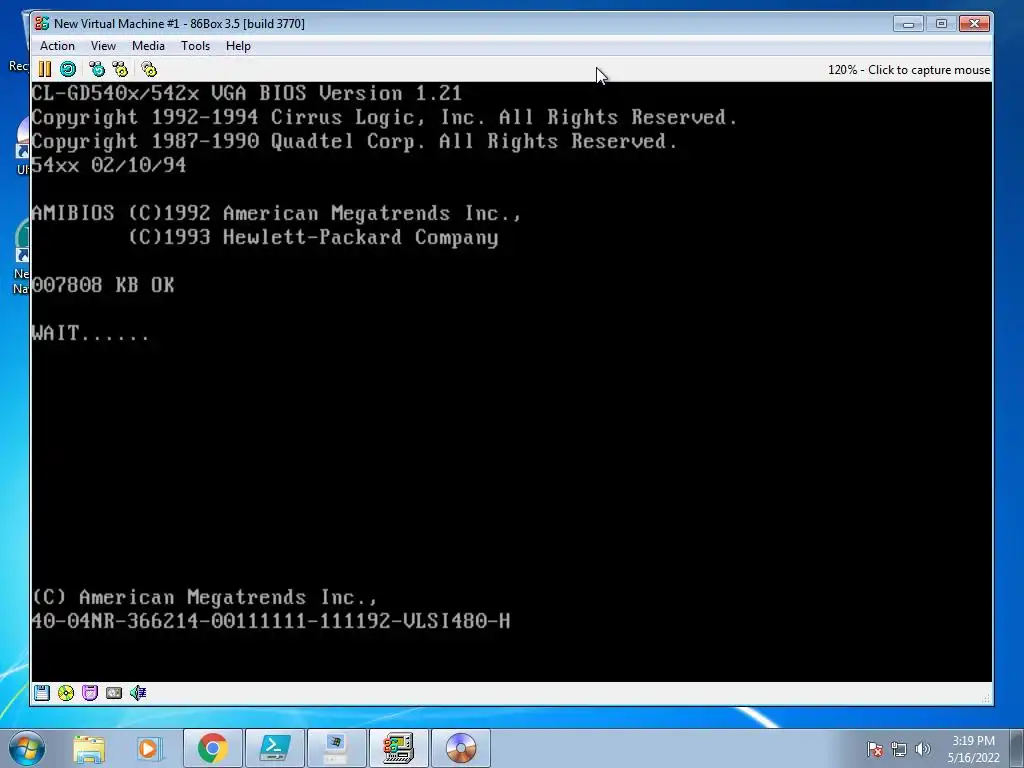1024x768 pixels.
Task: Open the Tools menu
Action: (x=195, y=46)
